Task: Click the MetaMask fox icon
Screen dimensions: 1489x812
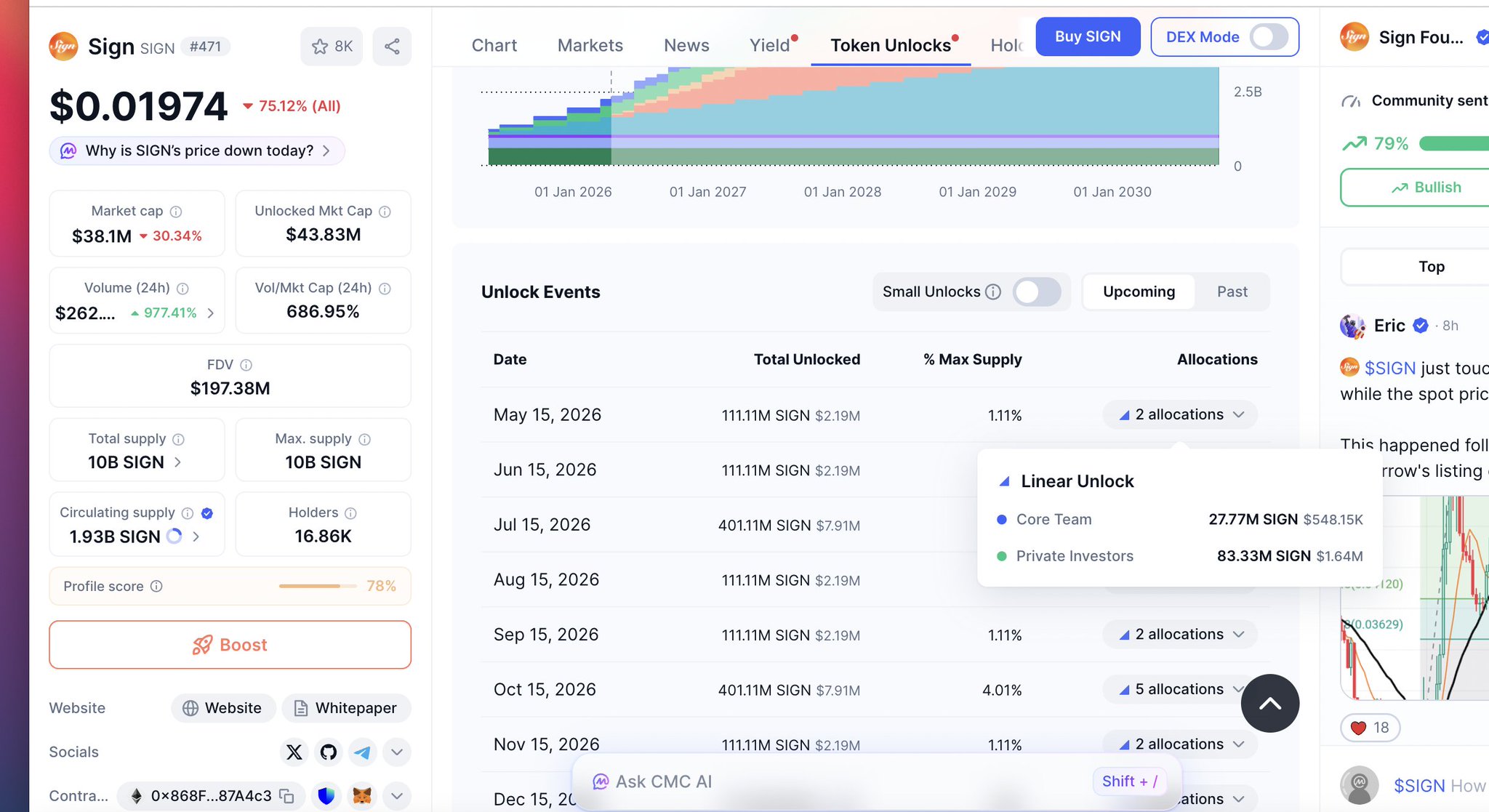Action: click(x=362, y=796)
